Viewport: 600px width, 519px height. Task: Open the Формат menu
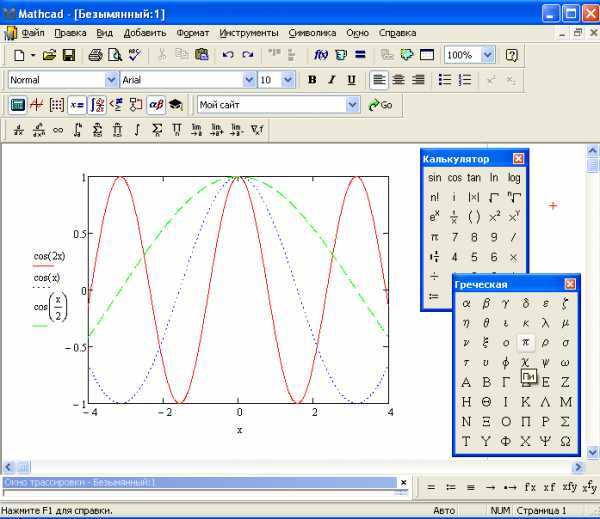point(192,32)
